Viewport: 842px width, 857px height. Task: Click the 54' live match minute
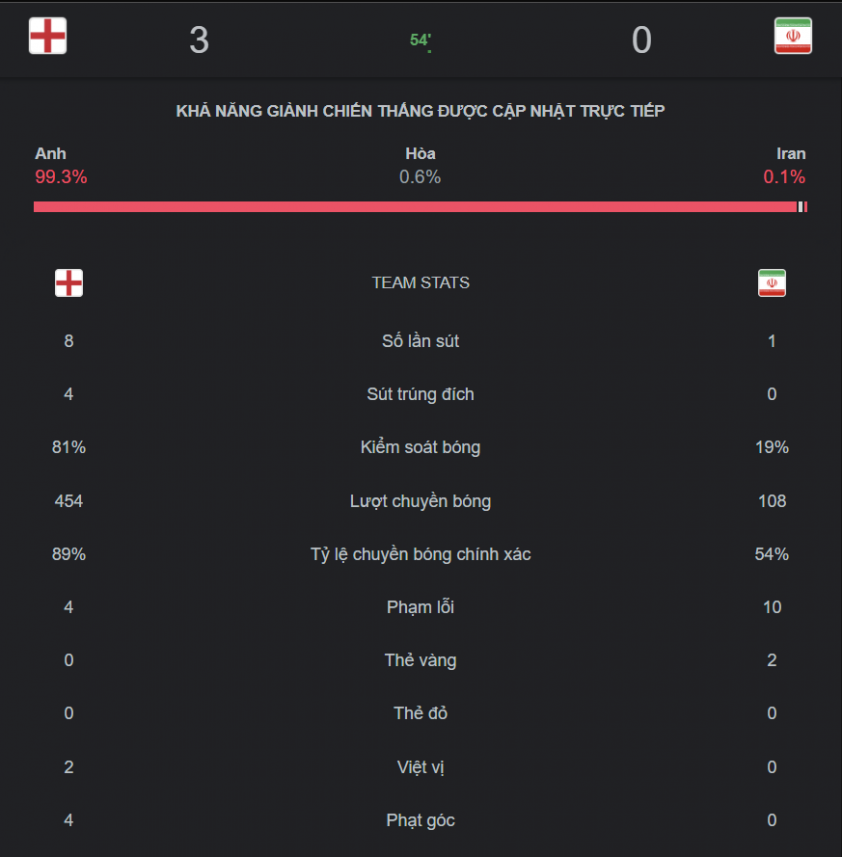pyautogui.click(x=420, y=40)
